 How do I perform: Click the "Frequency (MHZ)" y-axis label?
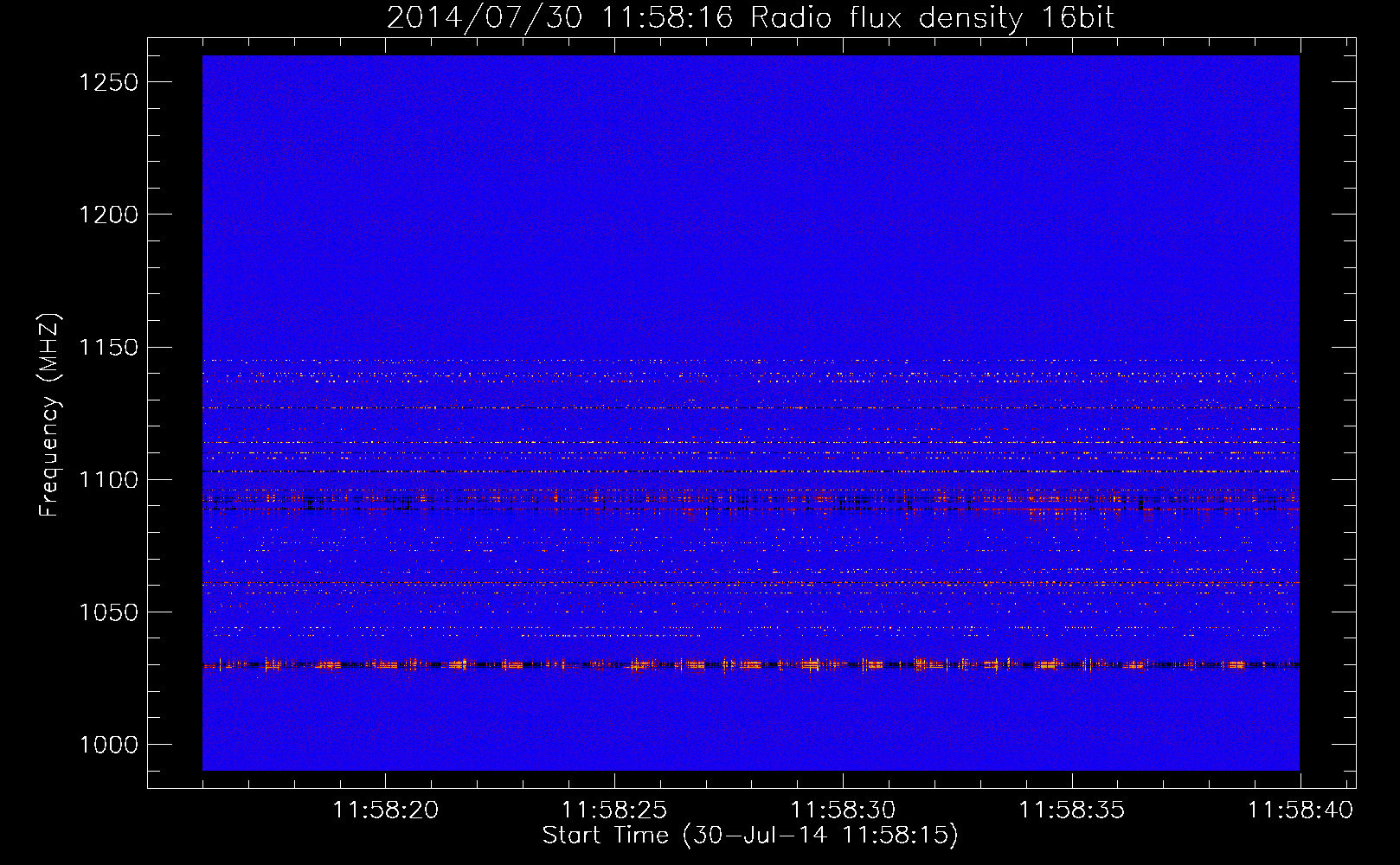coord(50,415)
